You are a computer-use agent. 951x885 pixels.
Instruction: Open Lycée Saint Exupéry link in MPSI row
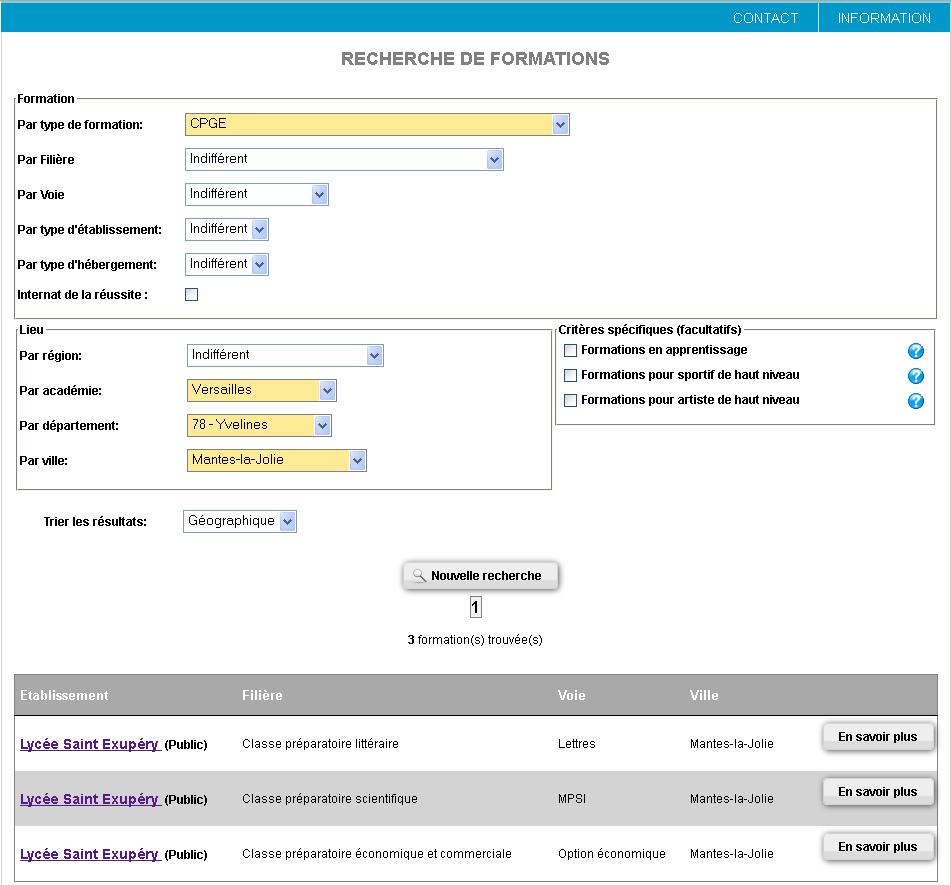tap(89, 799)
